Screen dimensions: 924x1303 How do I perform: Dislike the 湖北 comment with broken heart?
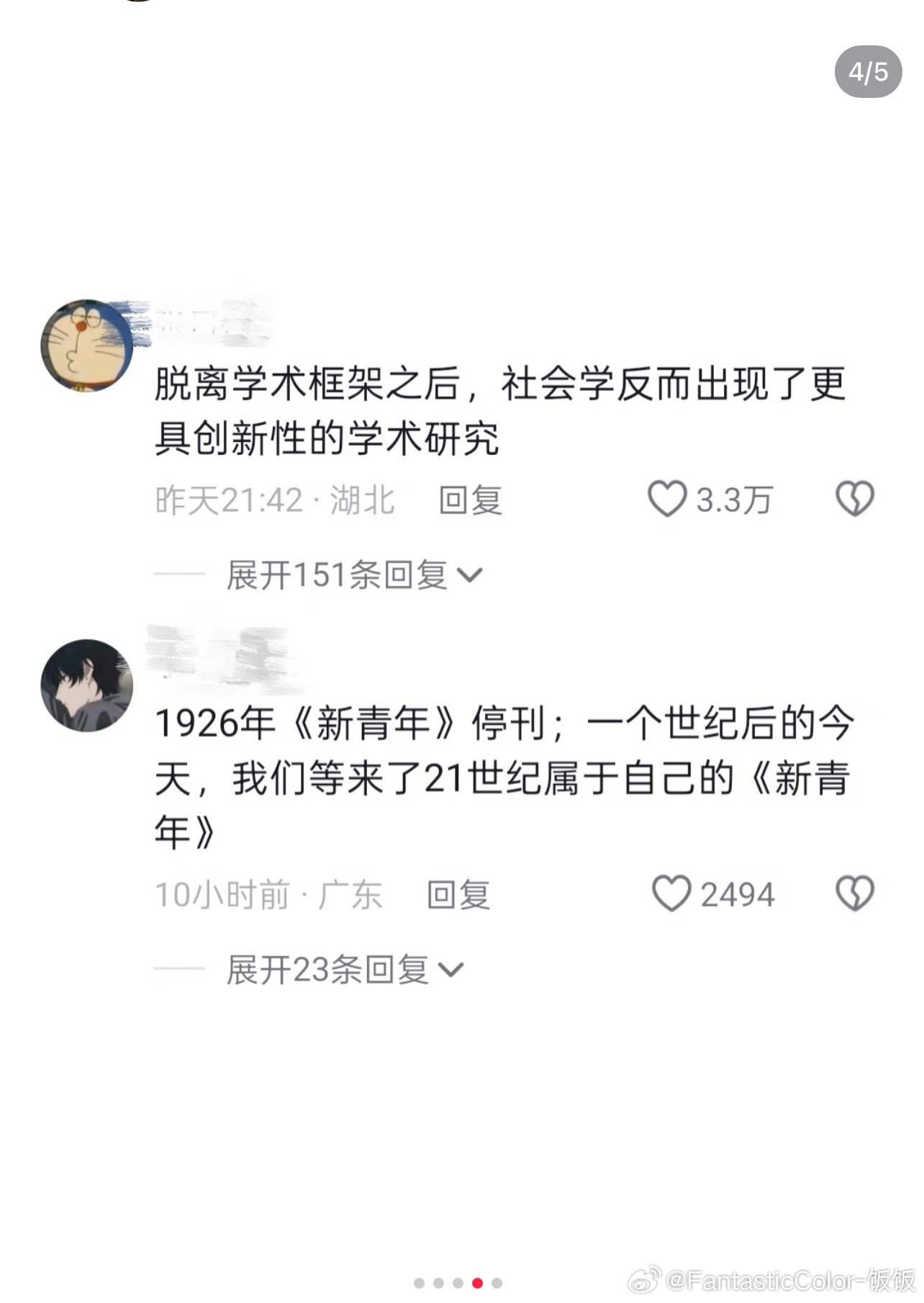tap(855, 499)
